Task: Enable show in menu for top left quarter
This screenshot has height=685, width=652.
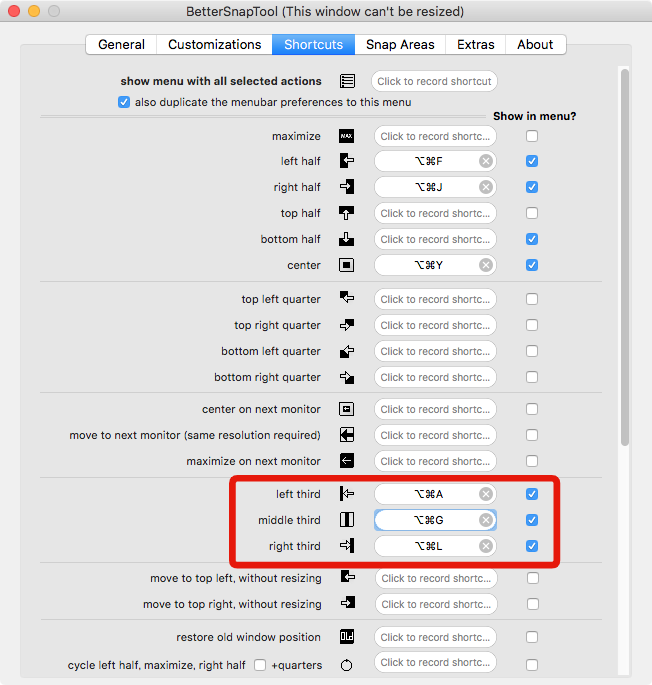Action: (532, 299)
